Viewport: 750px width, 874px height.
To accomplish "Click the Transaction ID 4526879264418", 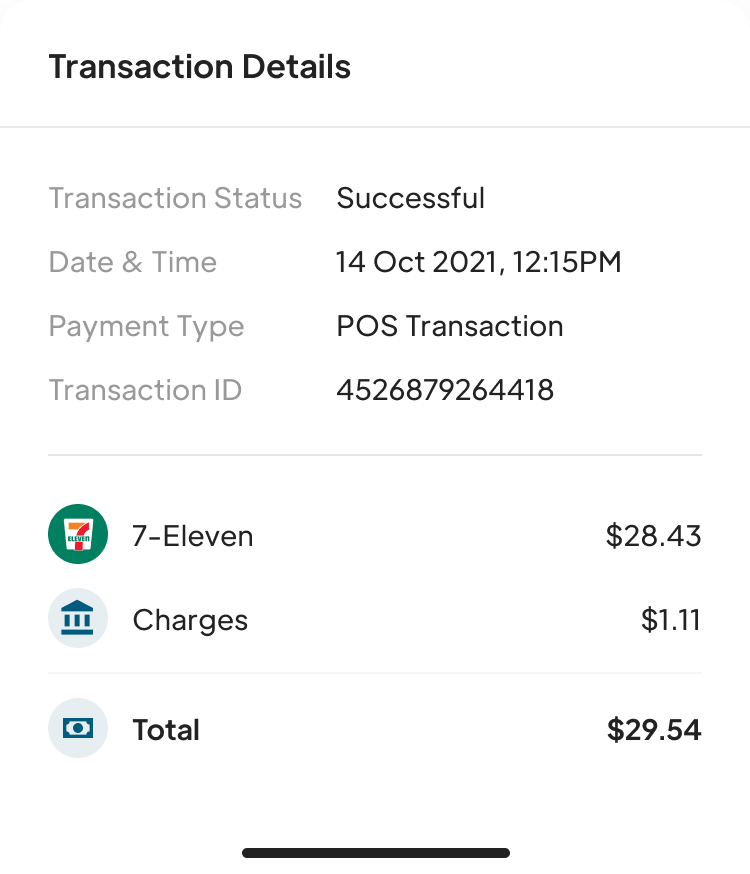I will coord(445,390).
